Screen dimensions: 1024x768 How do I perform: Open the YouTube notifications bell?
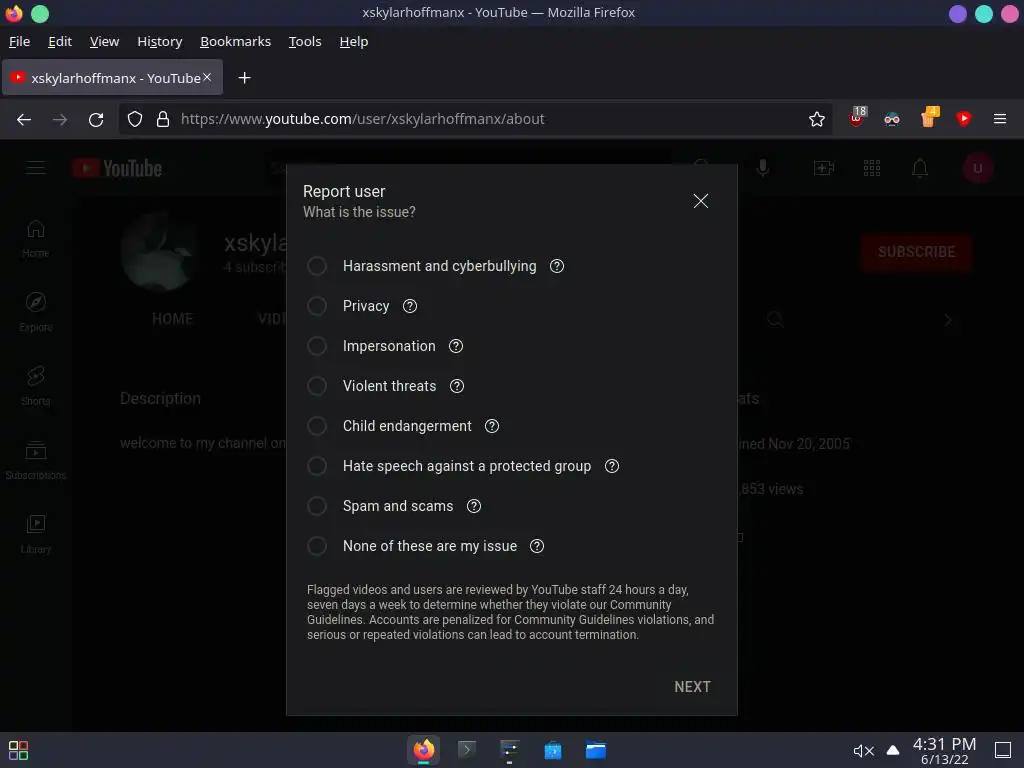[x=920, y=168]
